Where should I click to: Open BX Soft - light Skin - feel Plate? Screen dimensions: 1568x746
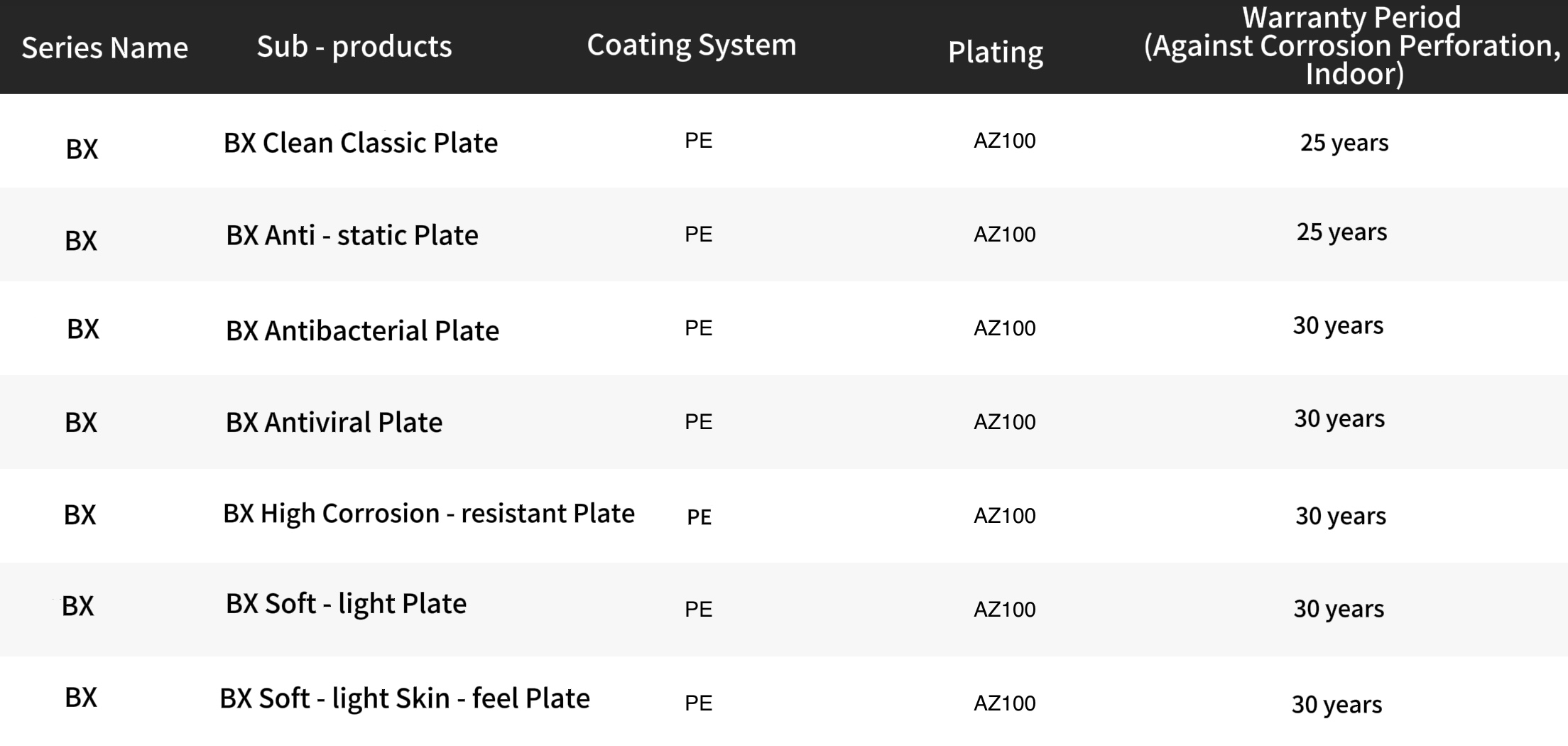405,698
